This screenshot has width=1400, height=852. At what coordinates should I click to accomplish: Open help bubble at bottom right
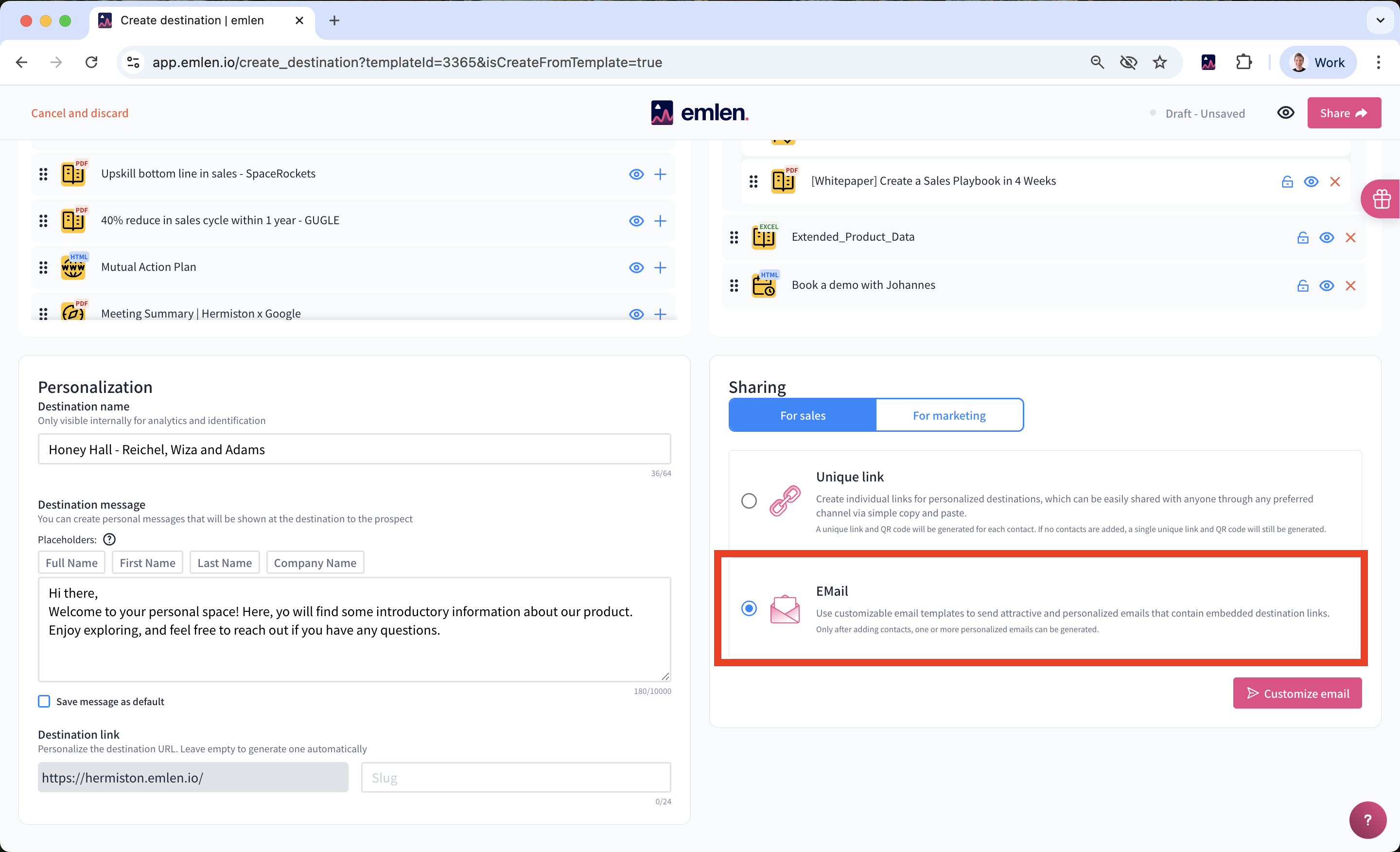[1367, 819]
